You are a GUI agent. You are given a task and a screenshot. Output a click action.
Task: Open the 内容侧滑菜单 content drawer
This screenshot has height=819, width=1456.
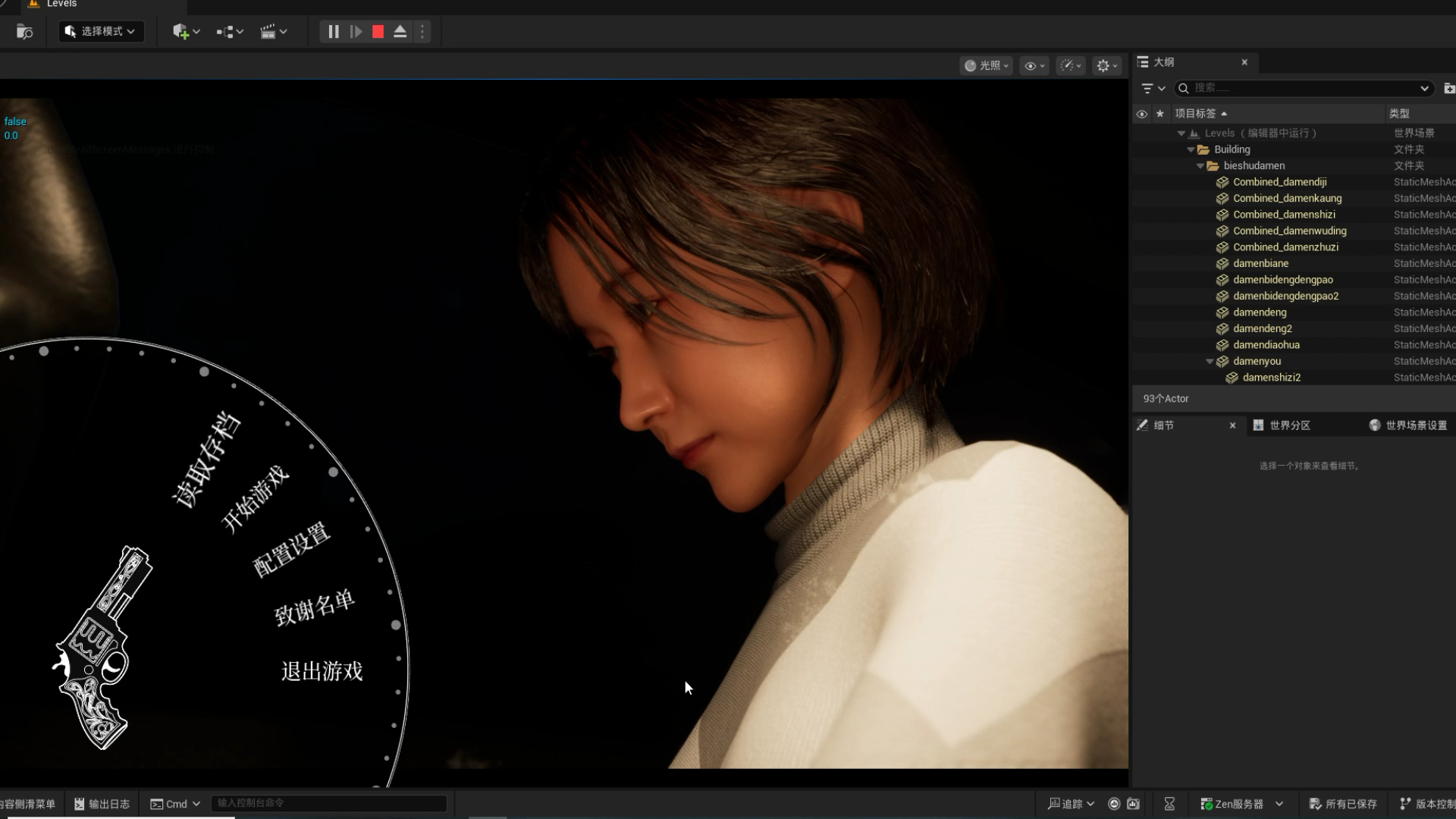27,804
